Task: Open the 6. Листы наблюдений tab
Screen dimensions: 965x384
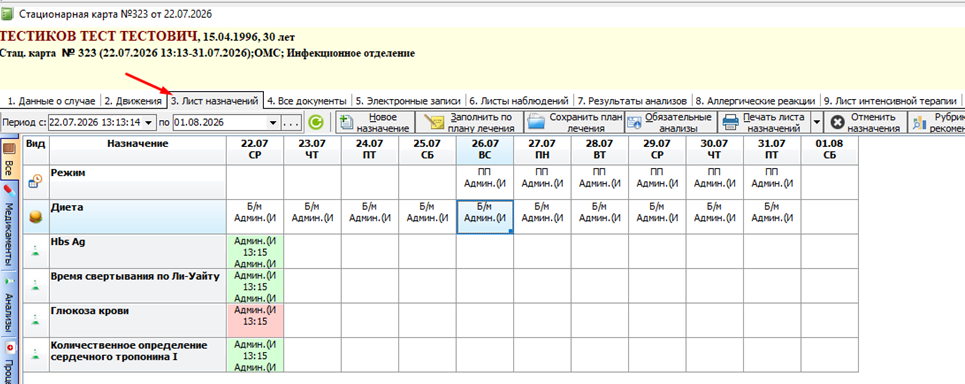Action: pos(518,101)
